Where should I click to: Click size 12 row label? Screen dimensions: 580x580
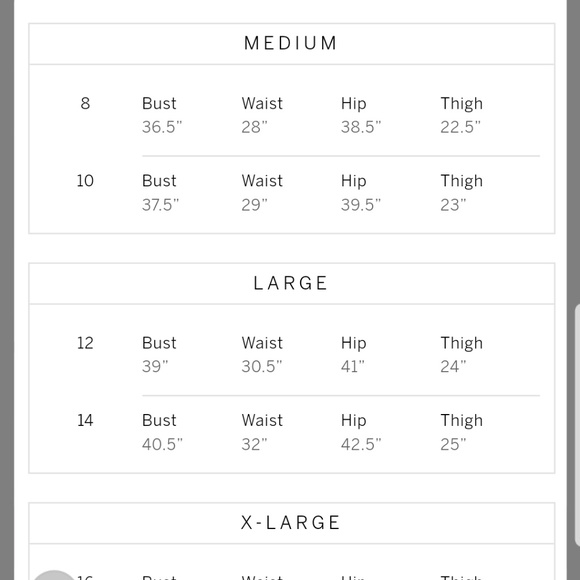[x=85, y=343]
